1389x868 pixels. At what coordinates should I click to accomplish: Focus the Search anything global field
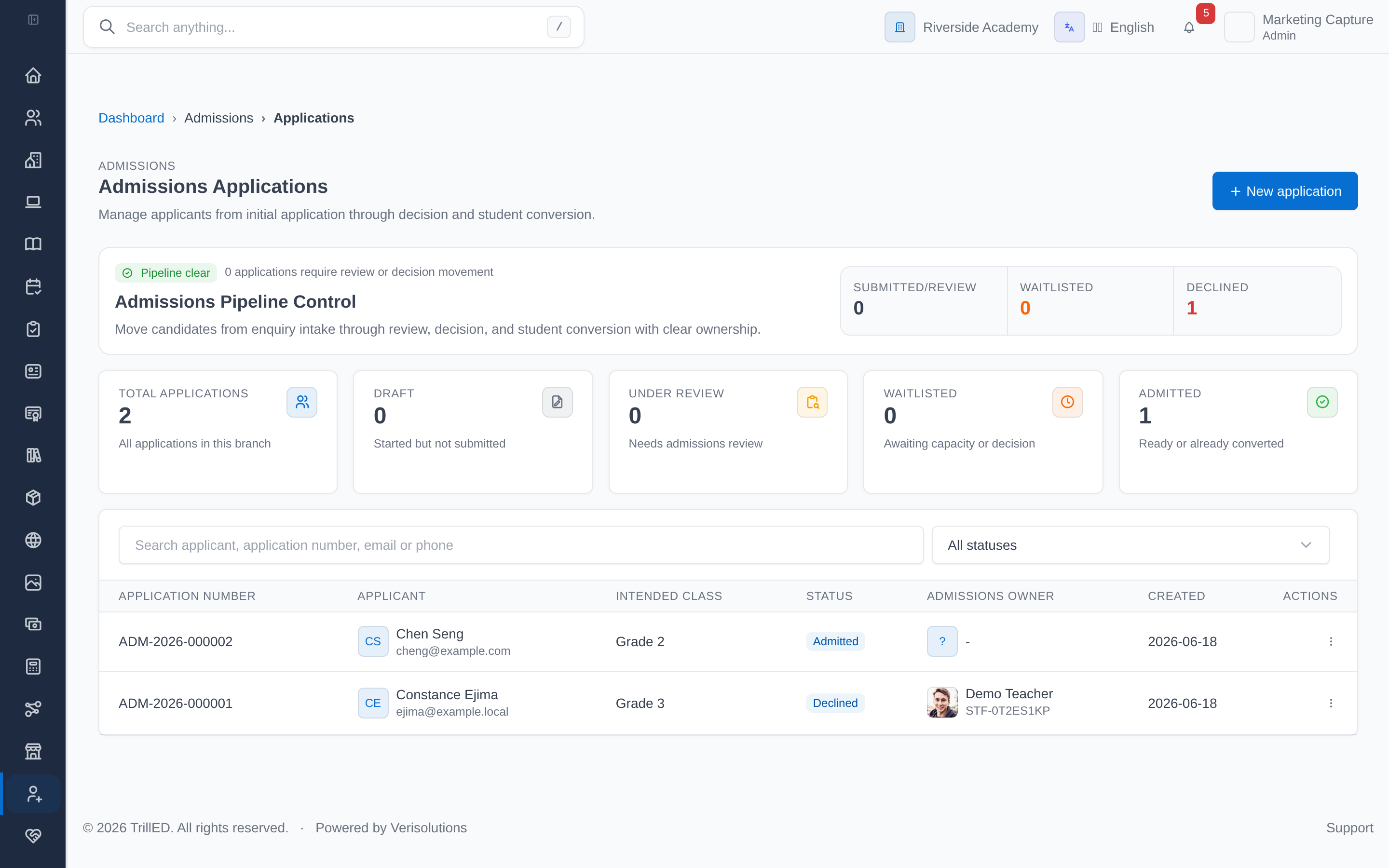[x=333, y=27]
